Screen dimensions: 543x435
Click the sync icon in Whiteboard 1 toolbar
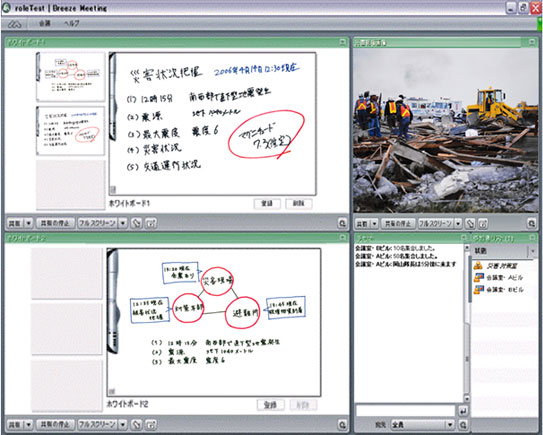(x=151, y=223)
